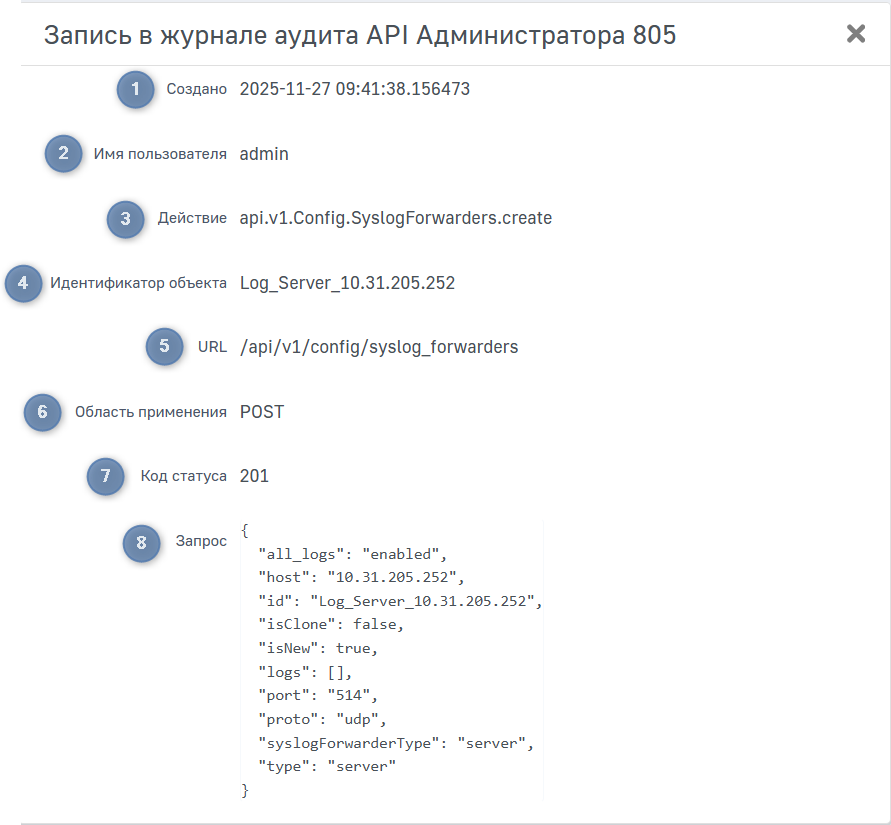Close the audit log entry dialog
The image size is (891, 825).
coord(856,34)
